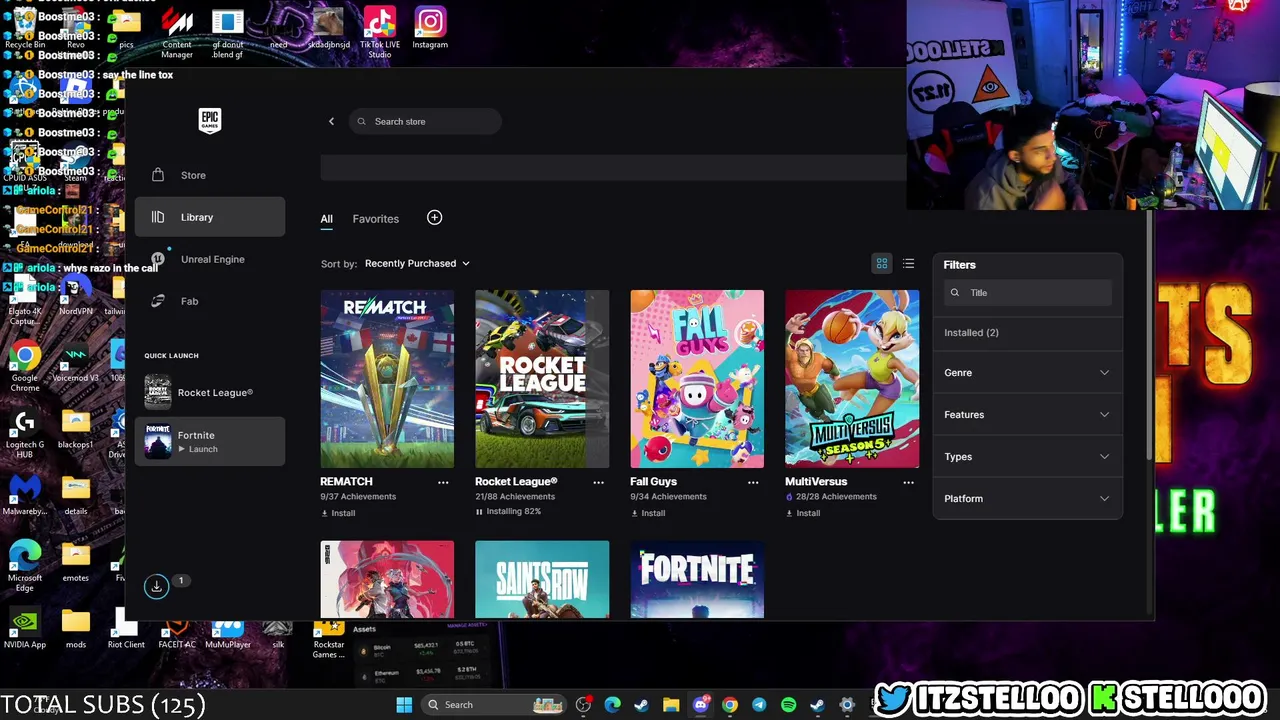Image resolution: width=1280 pixels, height=720 pixels.
Task: Click the Title filter field
Action: pos(1028,293)
